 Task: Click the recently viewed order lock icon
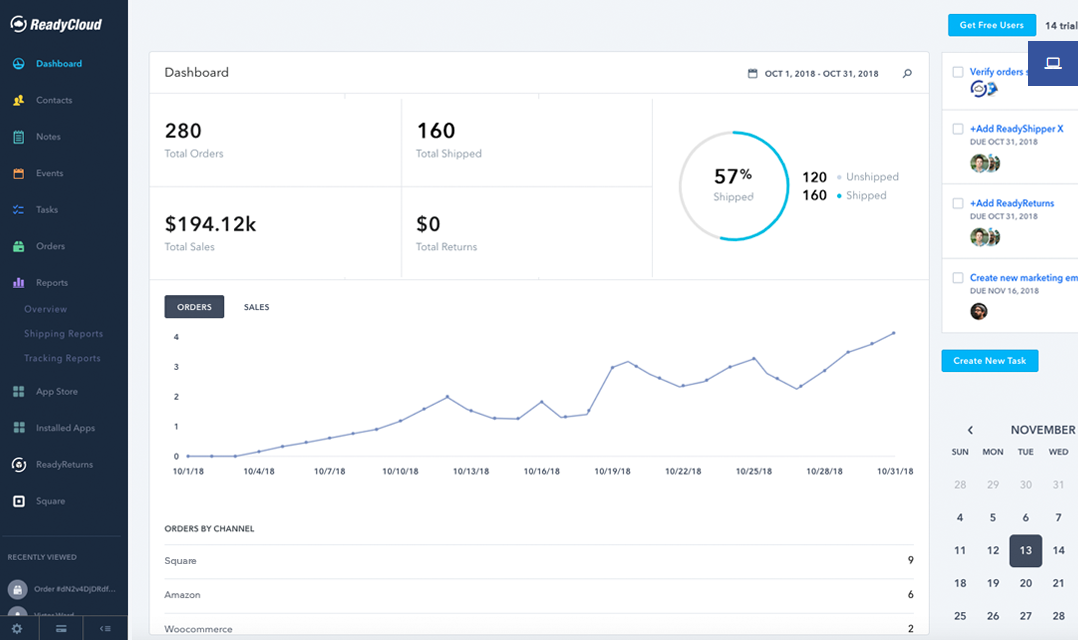(x=18, y=589)
